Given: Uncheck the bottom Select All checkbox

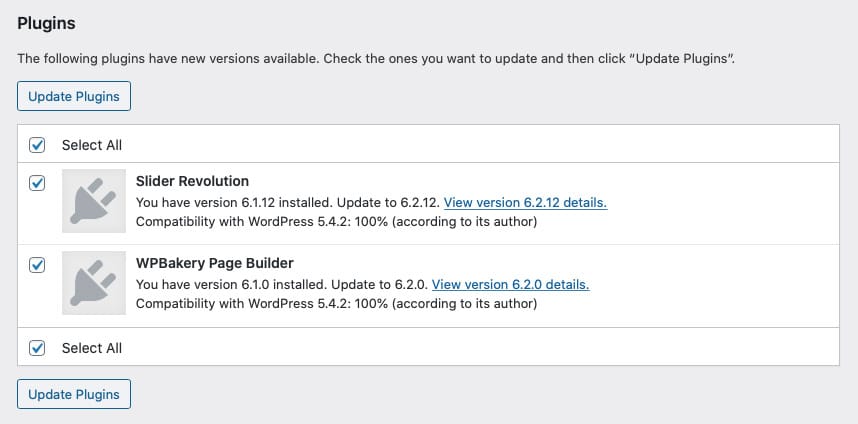Looking at the screenshot, I should pos(37,348).
